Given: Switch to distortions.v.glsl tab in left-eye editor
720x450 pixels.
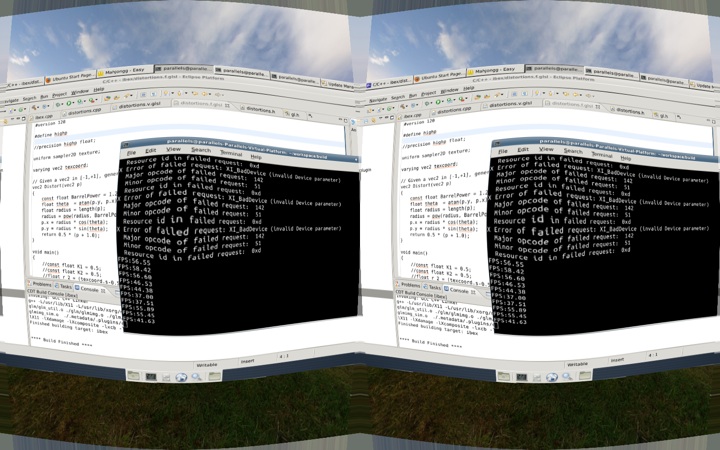Looking at the screenshot, I should click(139, 105).
